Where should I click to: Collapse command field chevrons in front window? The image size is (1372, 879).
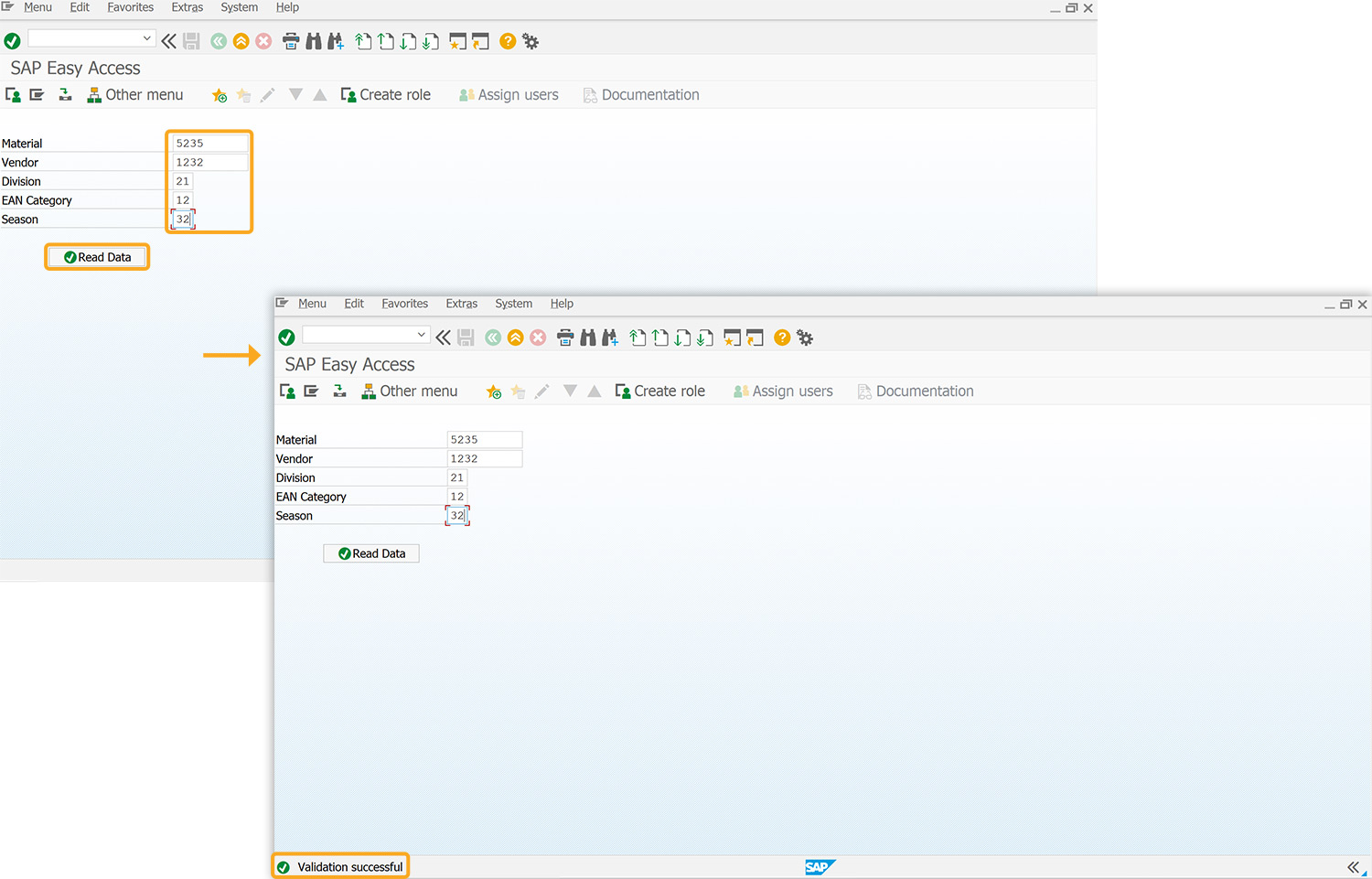pyautogui.click(x=444, y=338)
